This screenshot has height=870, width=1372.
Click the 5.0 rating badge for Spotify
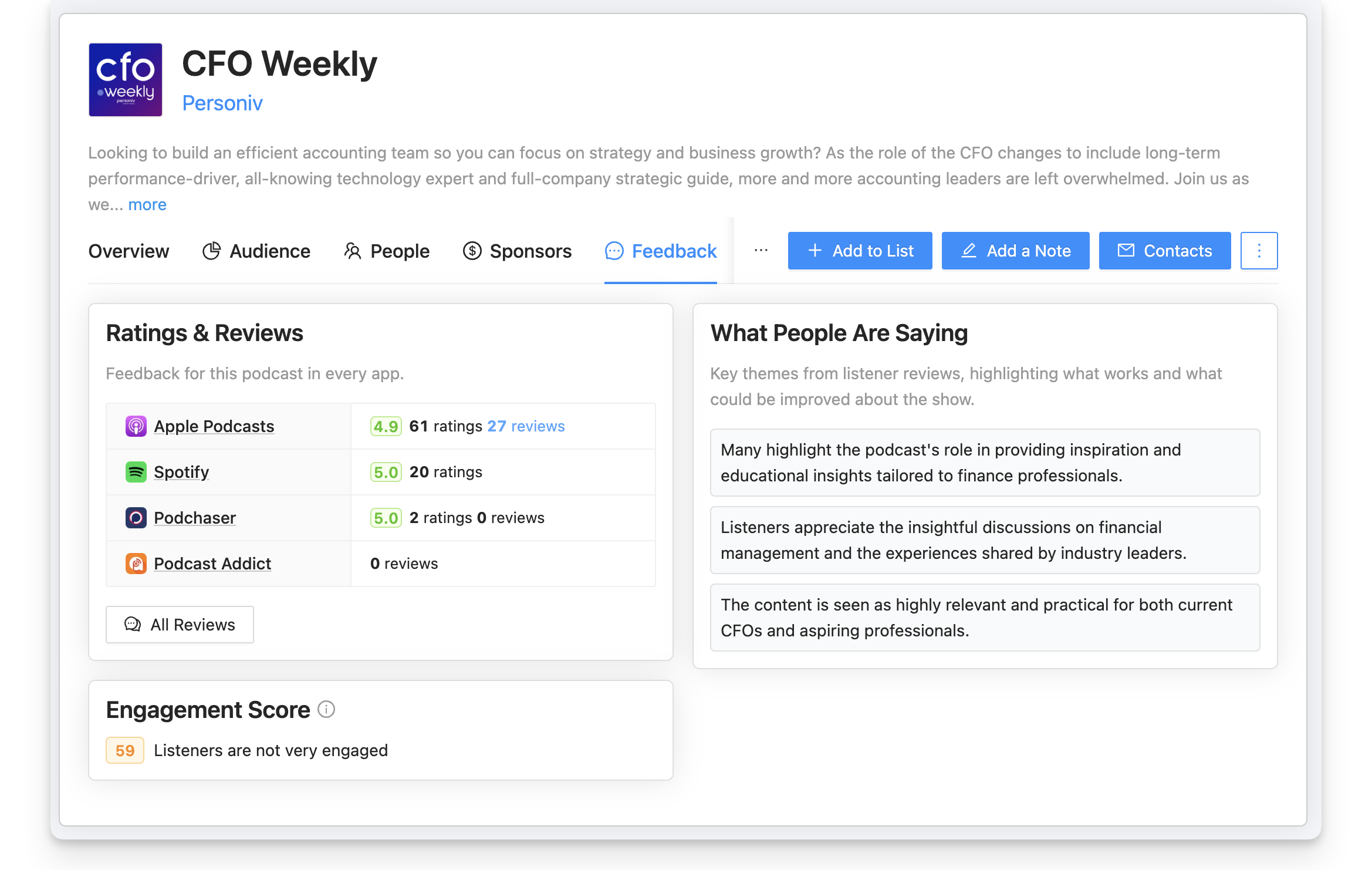(x=386, y=472)
